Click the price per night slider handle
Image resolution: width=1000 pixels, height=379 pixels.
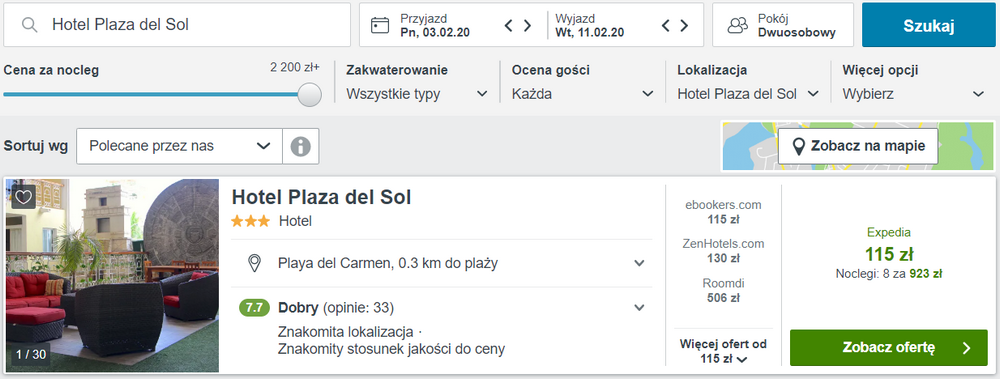(310, 94)
